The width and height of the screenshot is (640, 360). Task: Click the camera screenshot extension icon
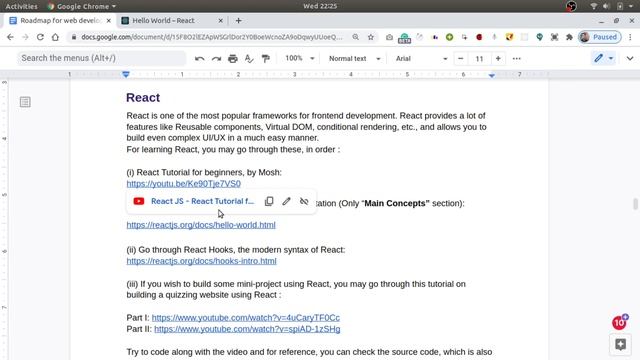(x=389, y=37)
